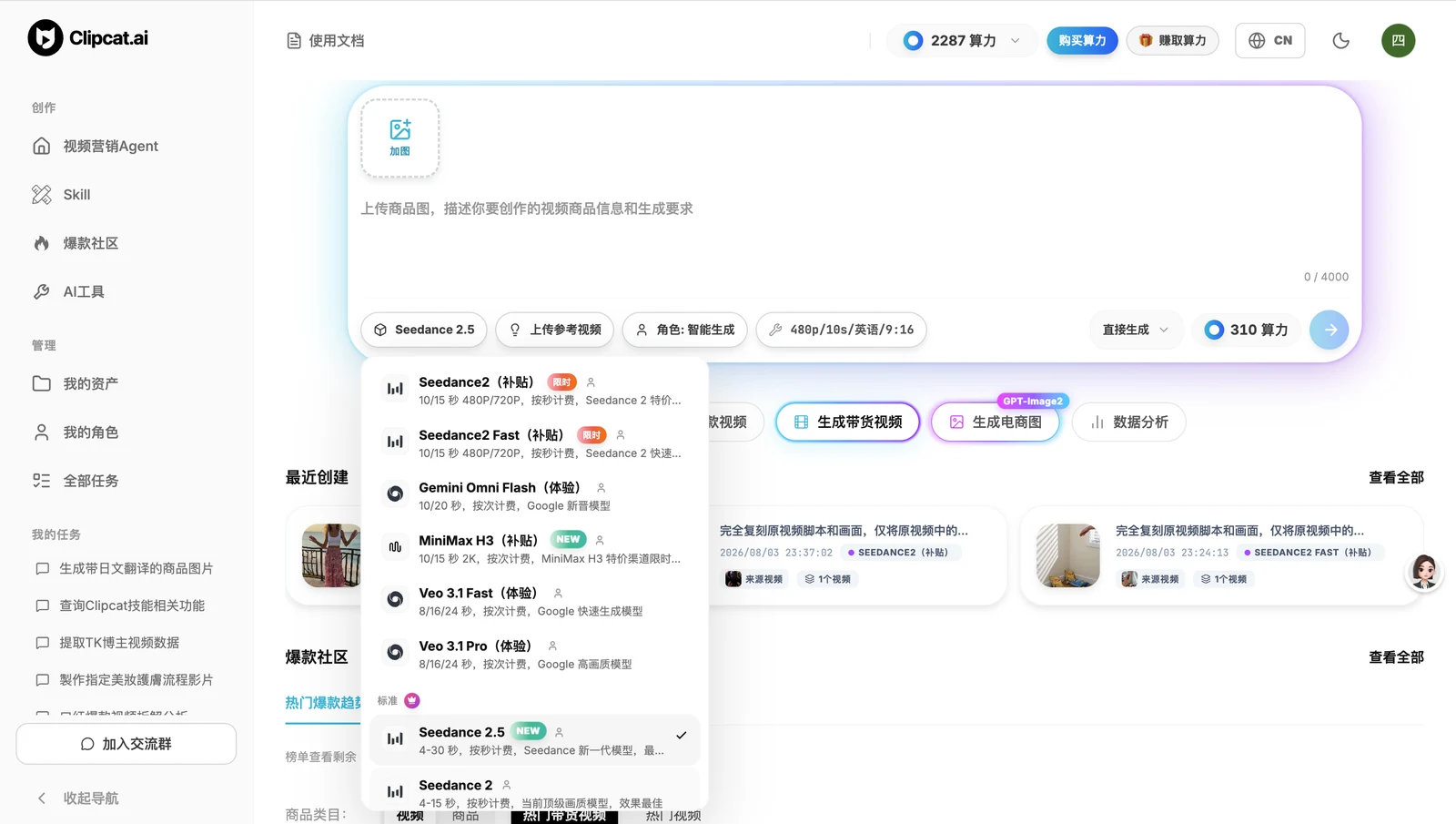Viewport: 1456px width, 824px height.
Task: Click 查看全部 for 最近创建
Action: point(1396,478)
